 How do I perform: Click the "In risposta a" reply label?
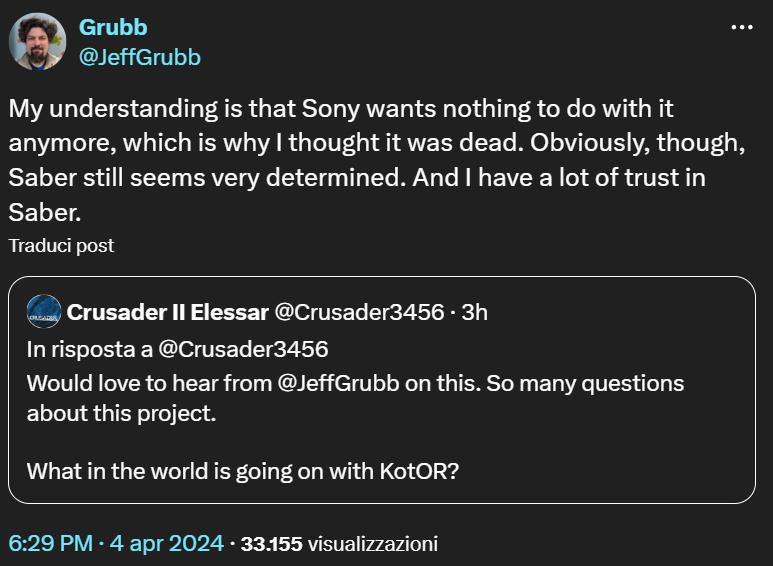(x=89, y=349)
